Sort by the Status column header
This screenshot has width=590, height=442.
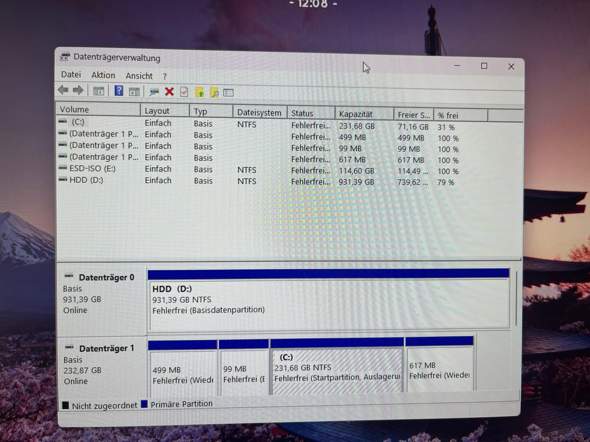[x=311, y=113]
